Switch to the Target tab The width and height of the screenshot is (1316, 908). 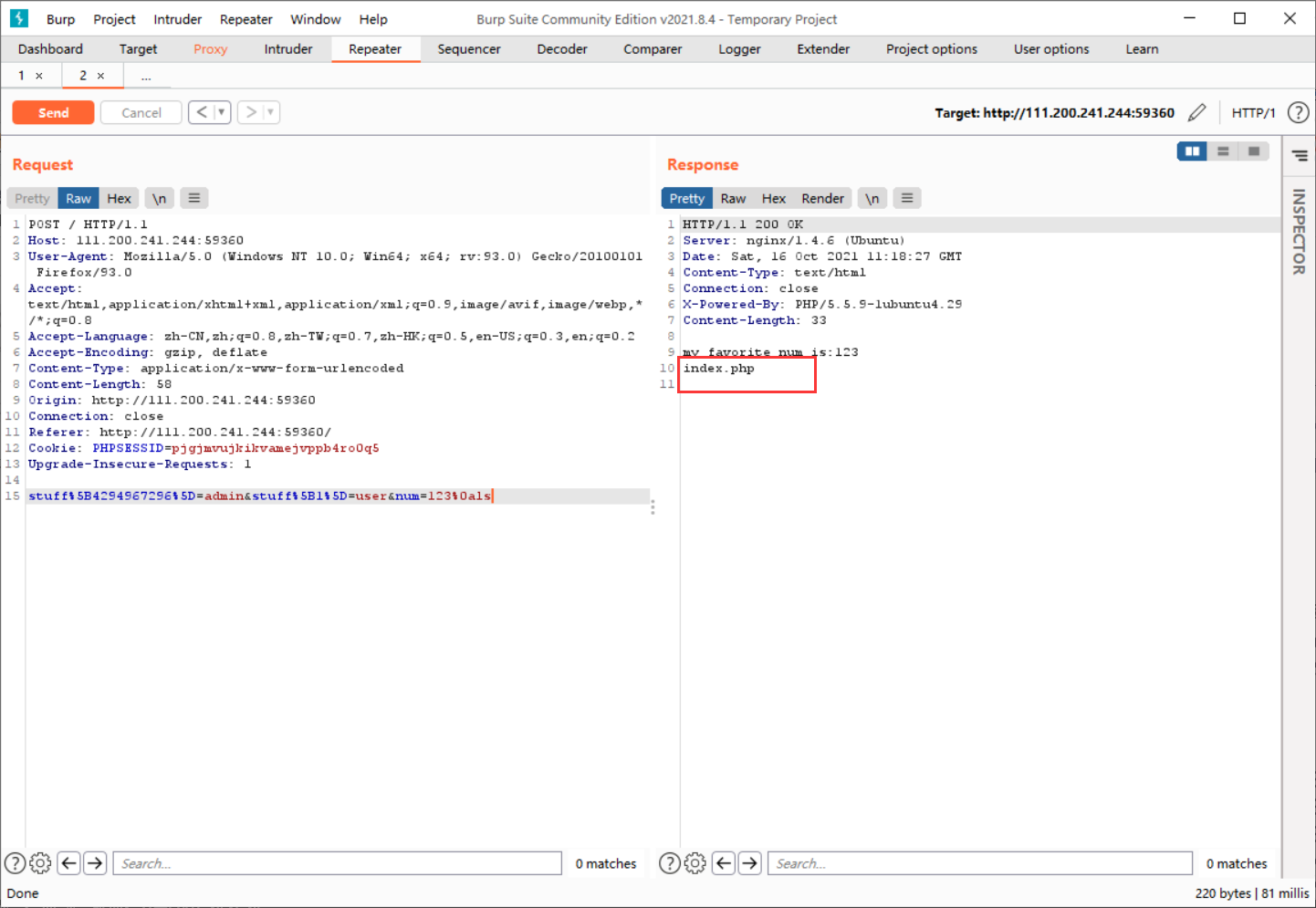tap(138, 49)
